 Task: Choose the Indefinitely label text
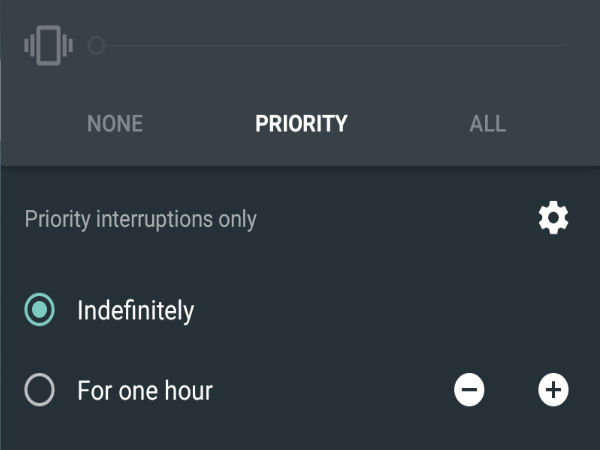[136, 310]
